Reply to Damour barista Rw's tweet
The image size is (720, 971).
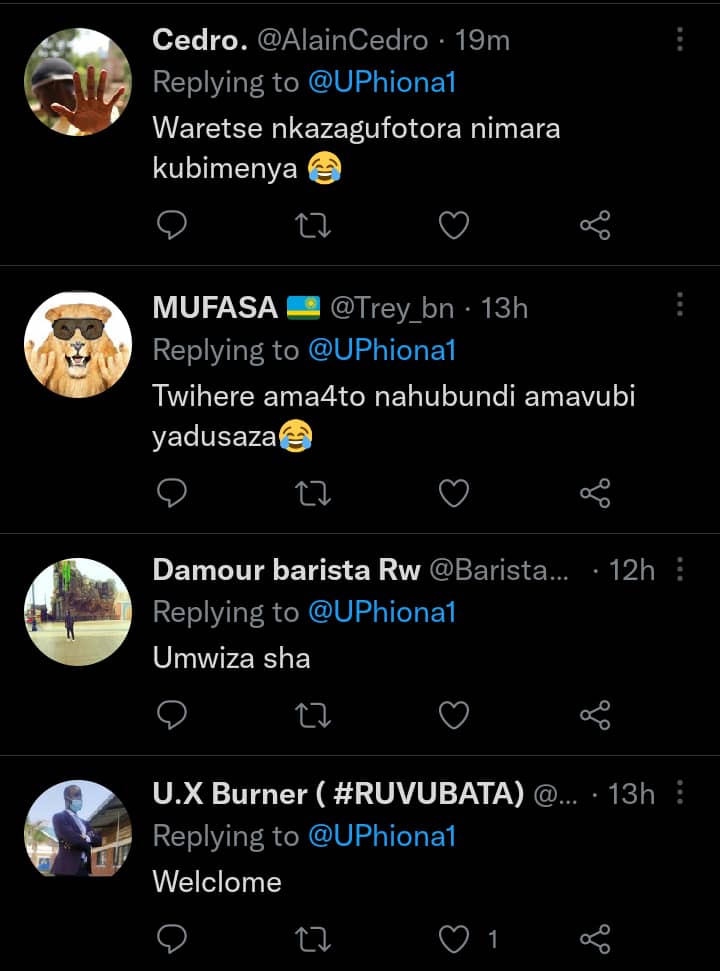pos(173,715)
